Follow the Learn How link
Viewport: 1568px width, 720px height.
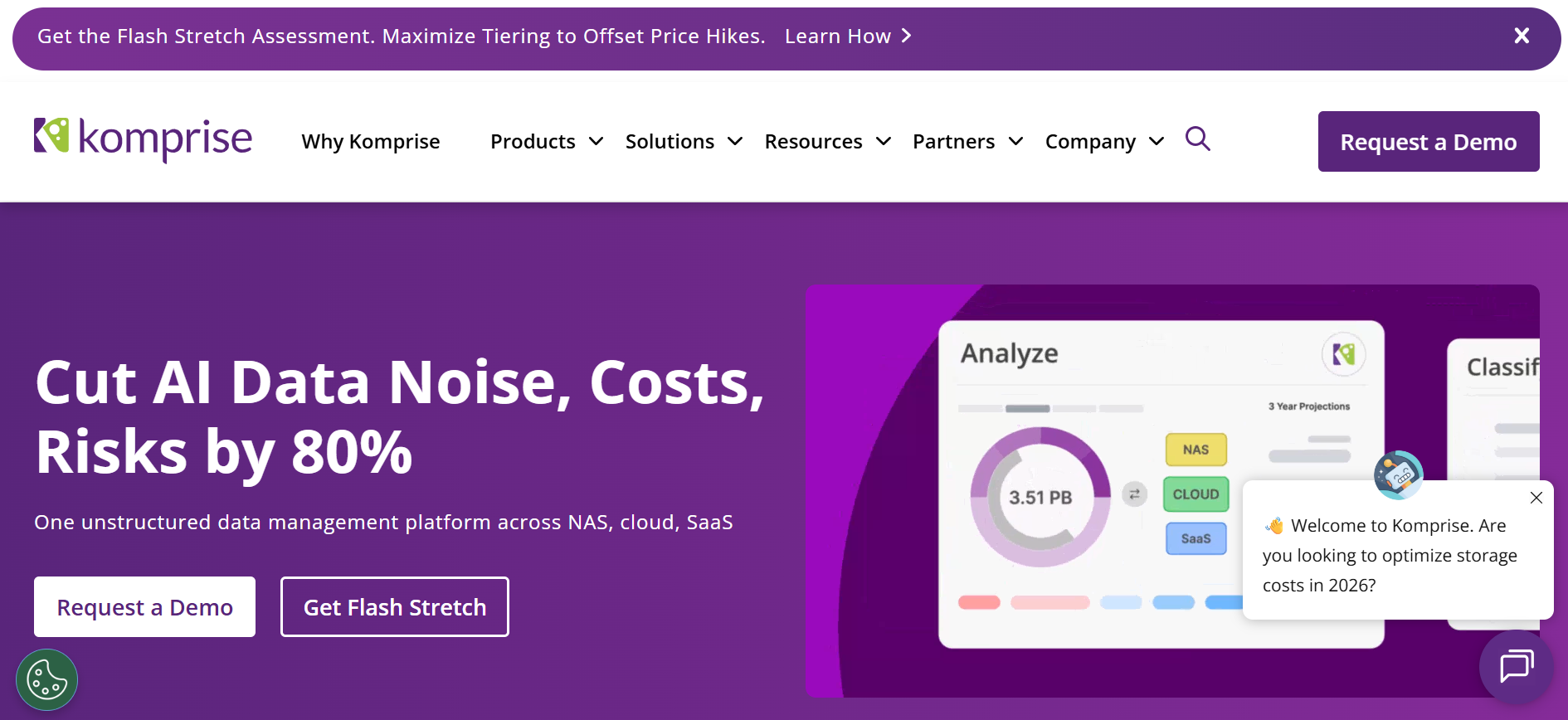838,36
